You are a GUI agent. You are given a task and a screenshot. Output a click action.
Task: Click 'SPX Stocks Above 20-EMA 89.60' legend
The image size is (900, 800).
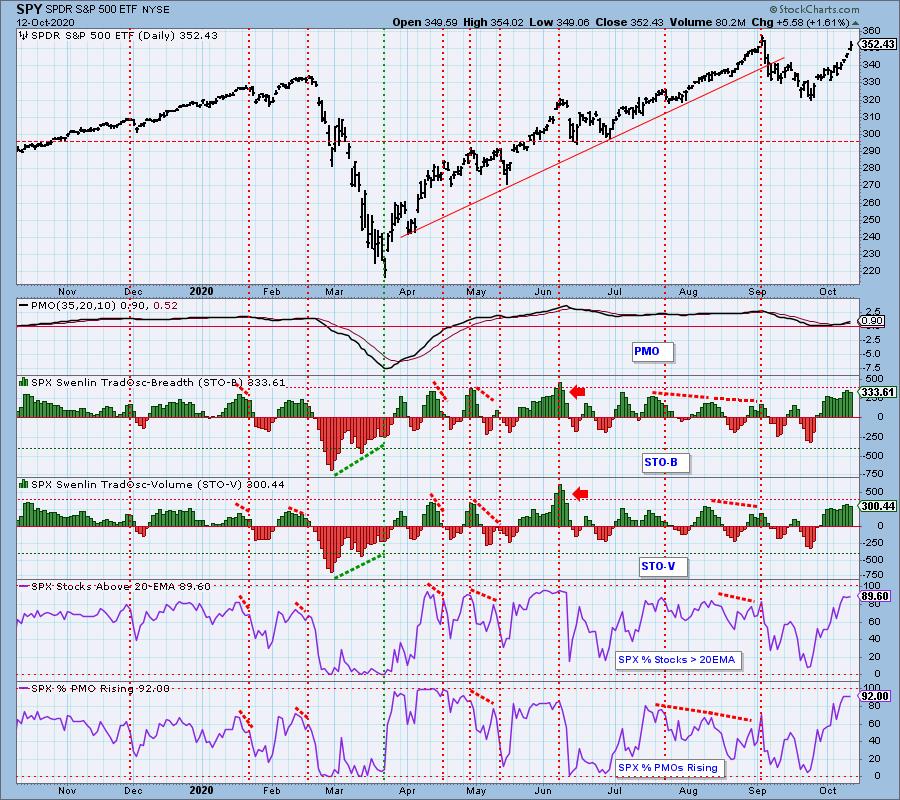click(x=121, y=587)
